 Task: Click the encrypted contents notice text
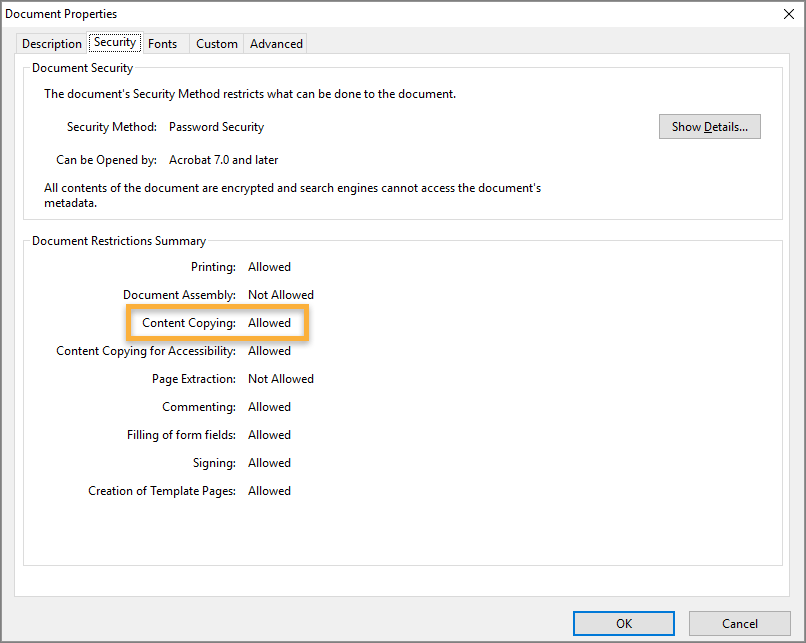click(x=292, y=195)
